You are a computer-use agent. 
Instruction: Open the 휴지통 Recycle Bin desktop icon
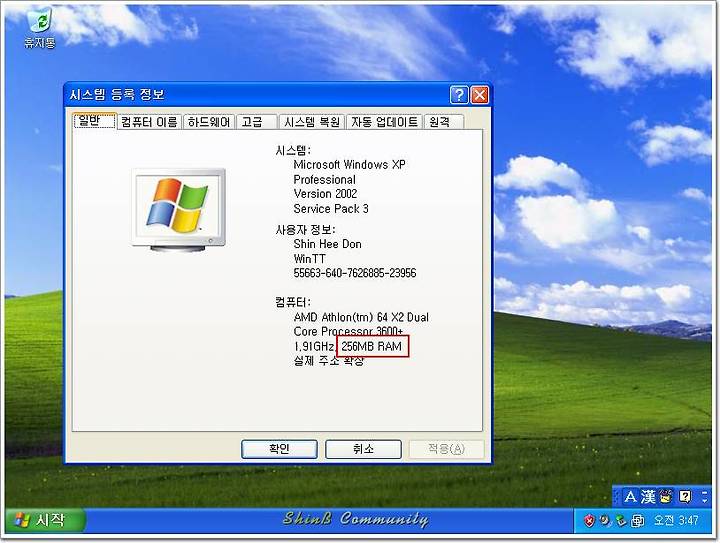click(x=40, y=28)
